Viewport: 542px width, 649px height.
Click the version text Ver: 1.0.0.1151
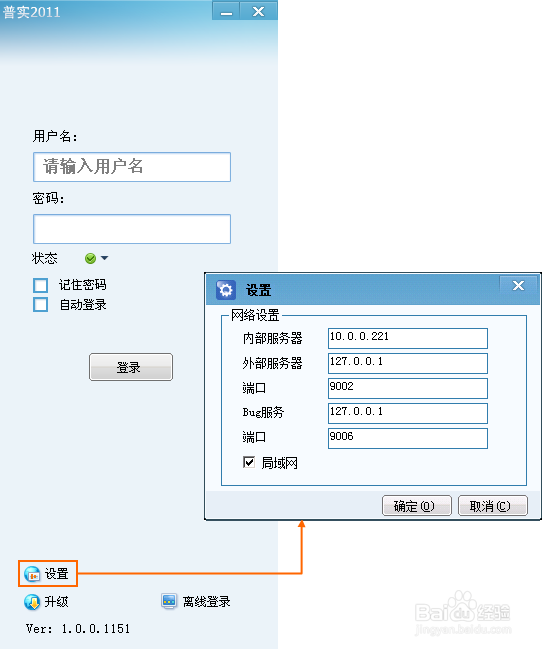(x=78, y=629)
